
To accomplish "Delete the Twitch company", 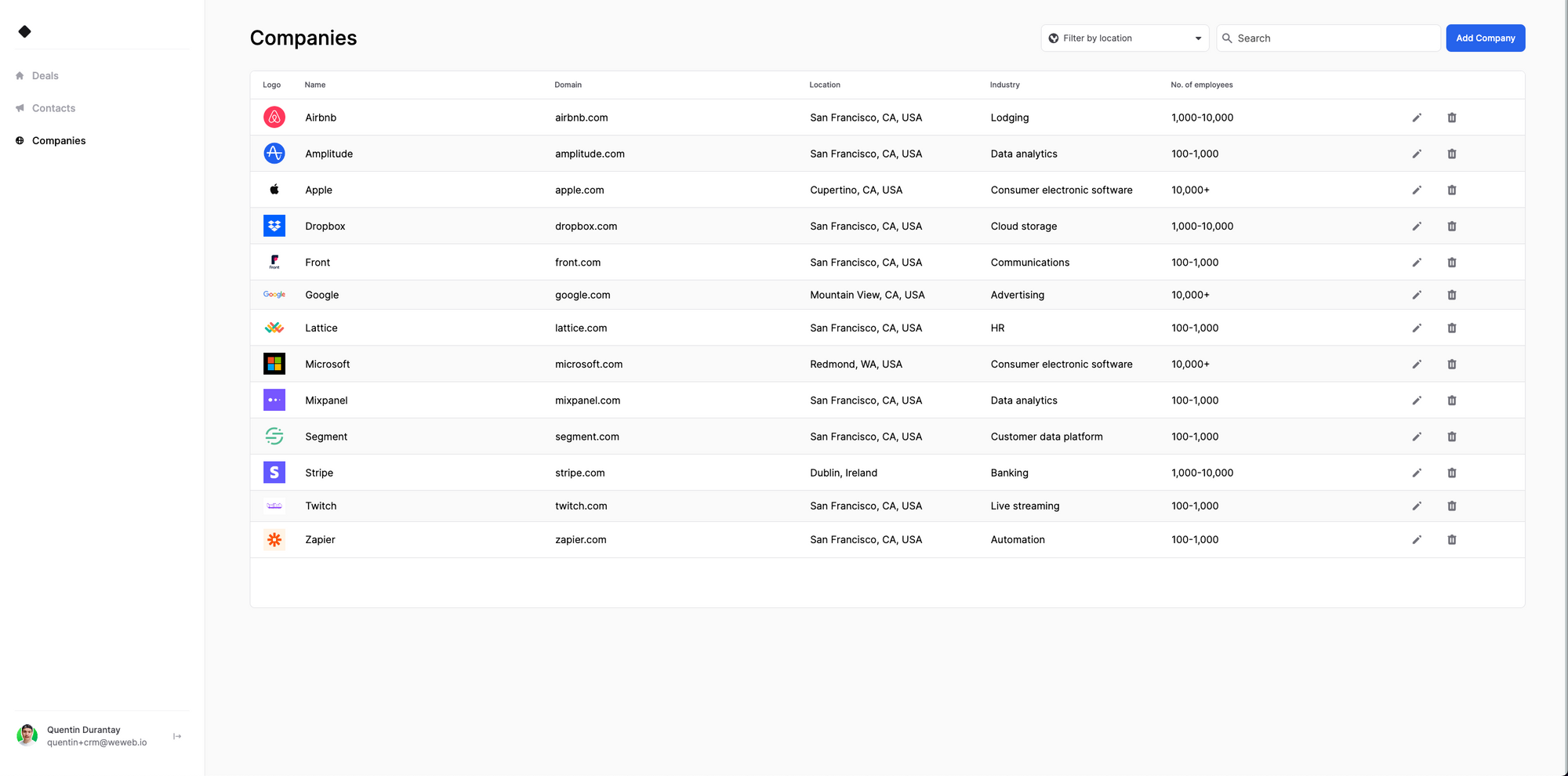I will point(1452,506).
